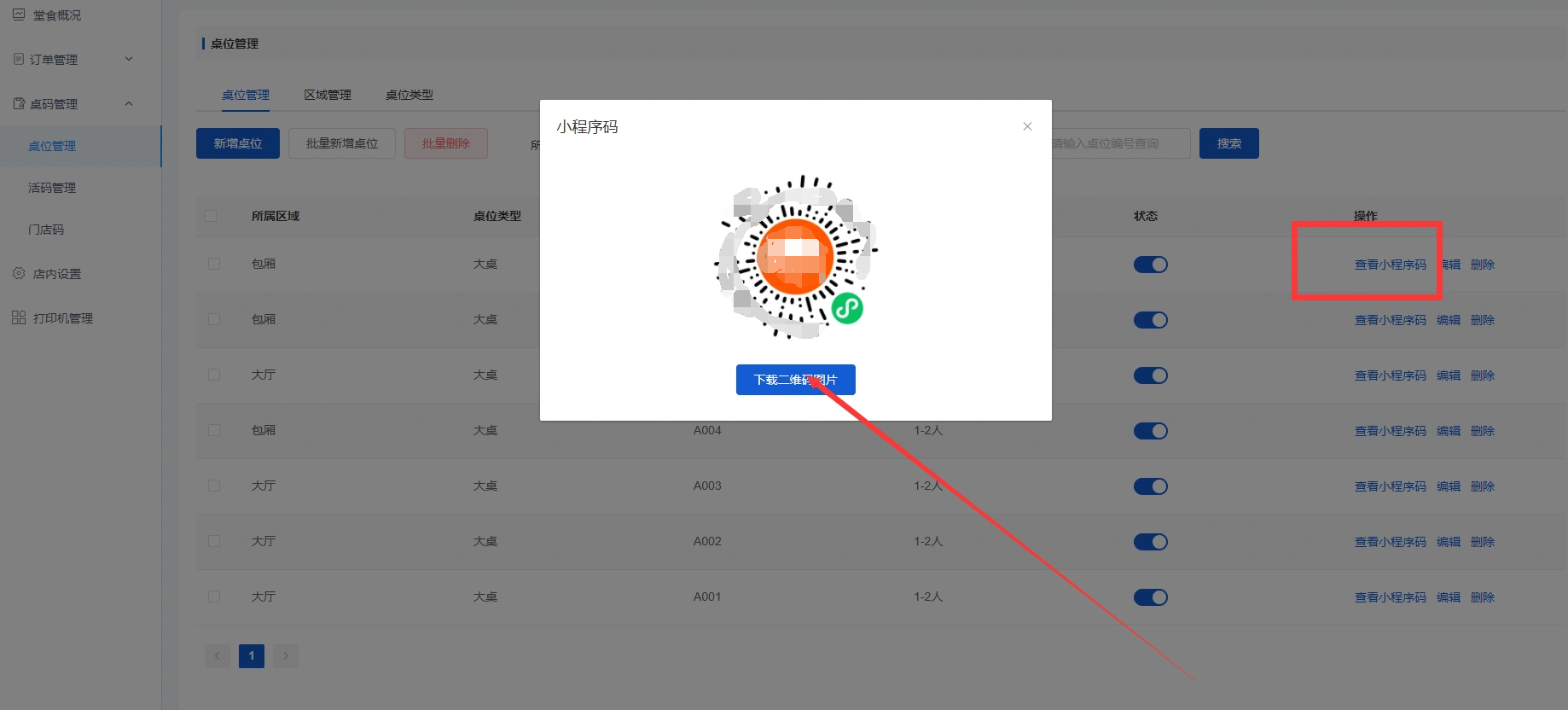Switch to the 桌位管理 tab
1568x710 pixels.
click(x=246, y=95)
